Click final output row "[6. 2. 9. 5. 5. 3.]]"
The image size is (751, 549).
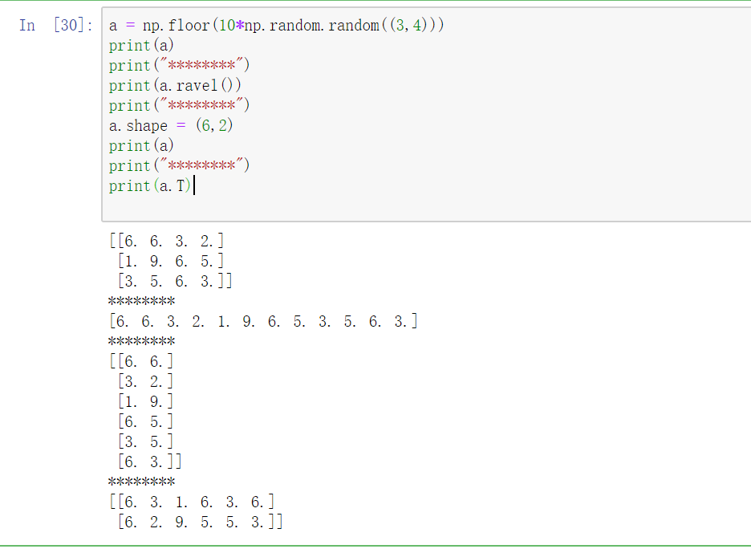pos(200,521)
